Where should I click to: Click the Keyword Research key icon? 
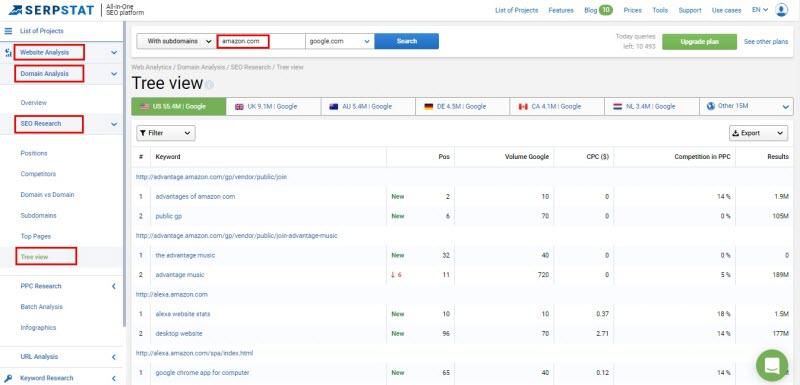tap(8, 378)
